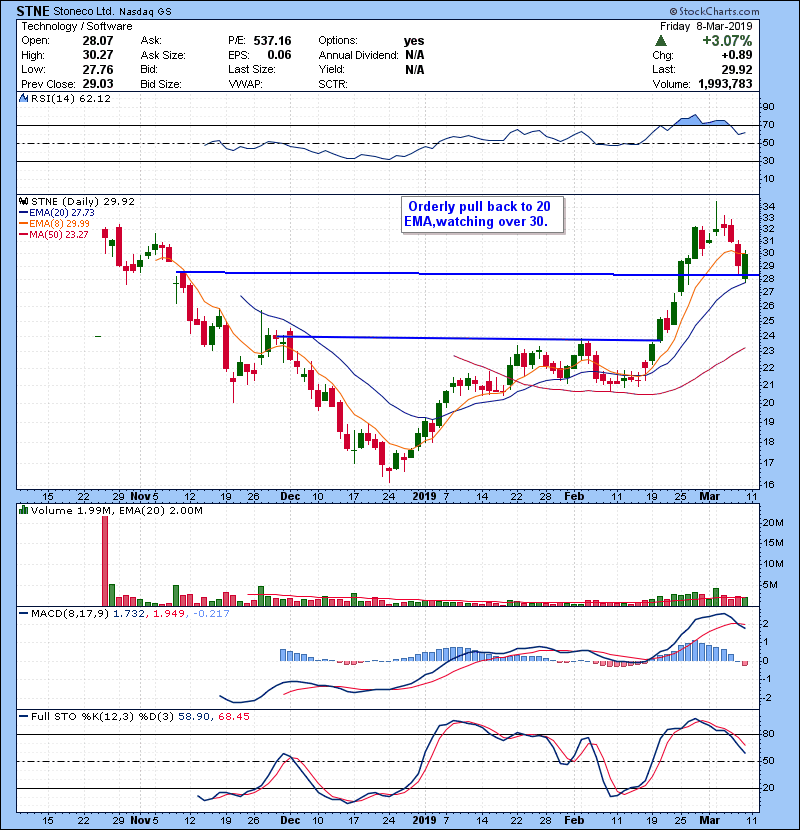Screen dimensions: 800x830
Task: Click the Prev Close 29.03 value
Action: [x=97, y=84]
